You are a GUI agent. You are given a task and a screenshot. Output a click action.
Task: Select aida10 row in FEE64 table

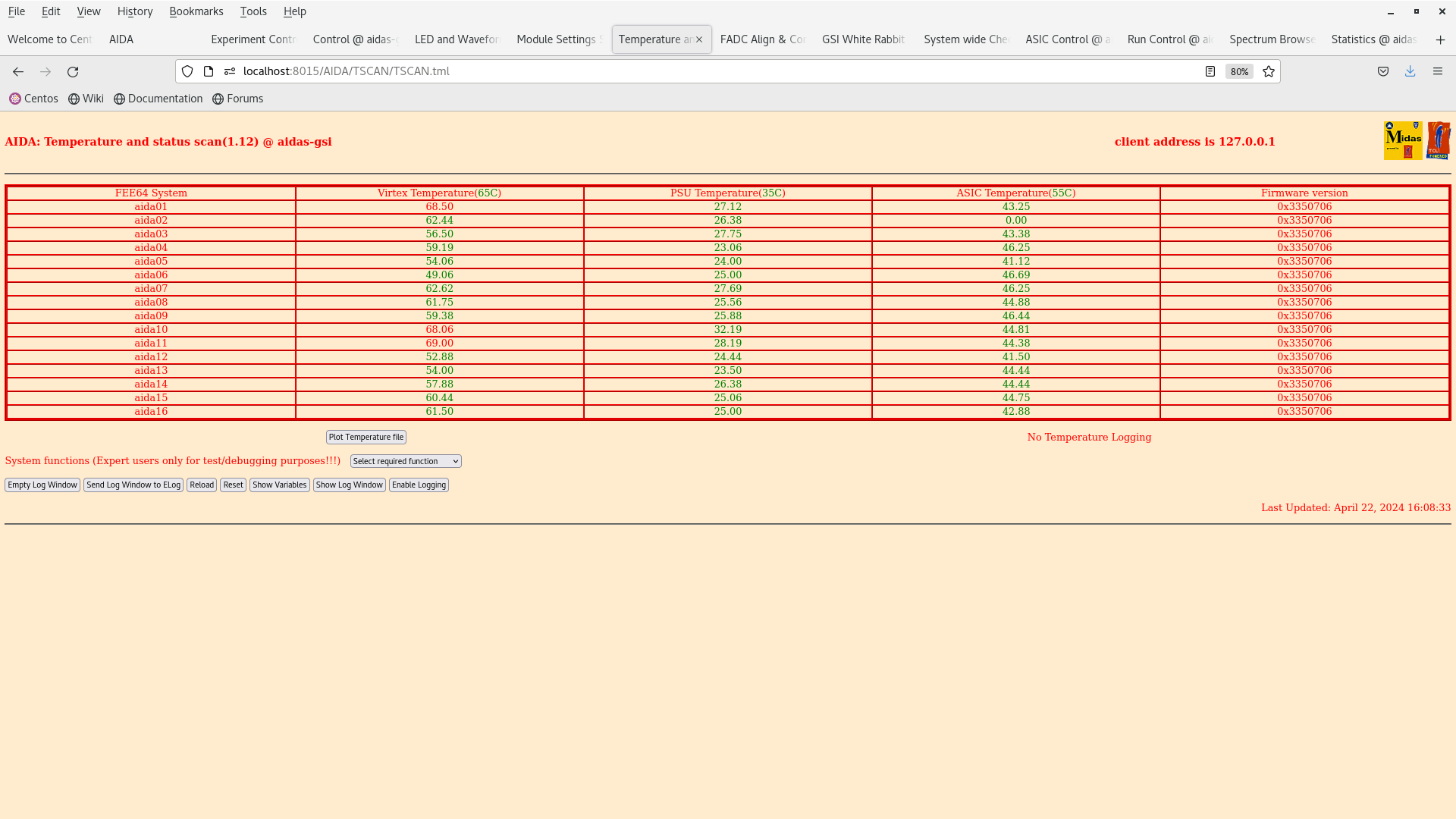coord(151,329)
